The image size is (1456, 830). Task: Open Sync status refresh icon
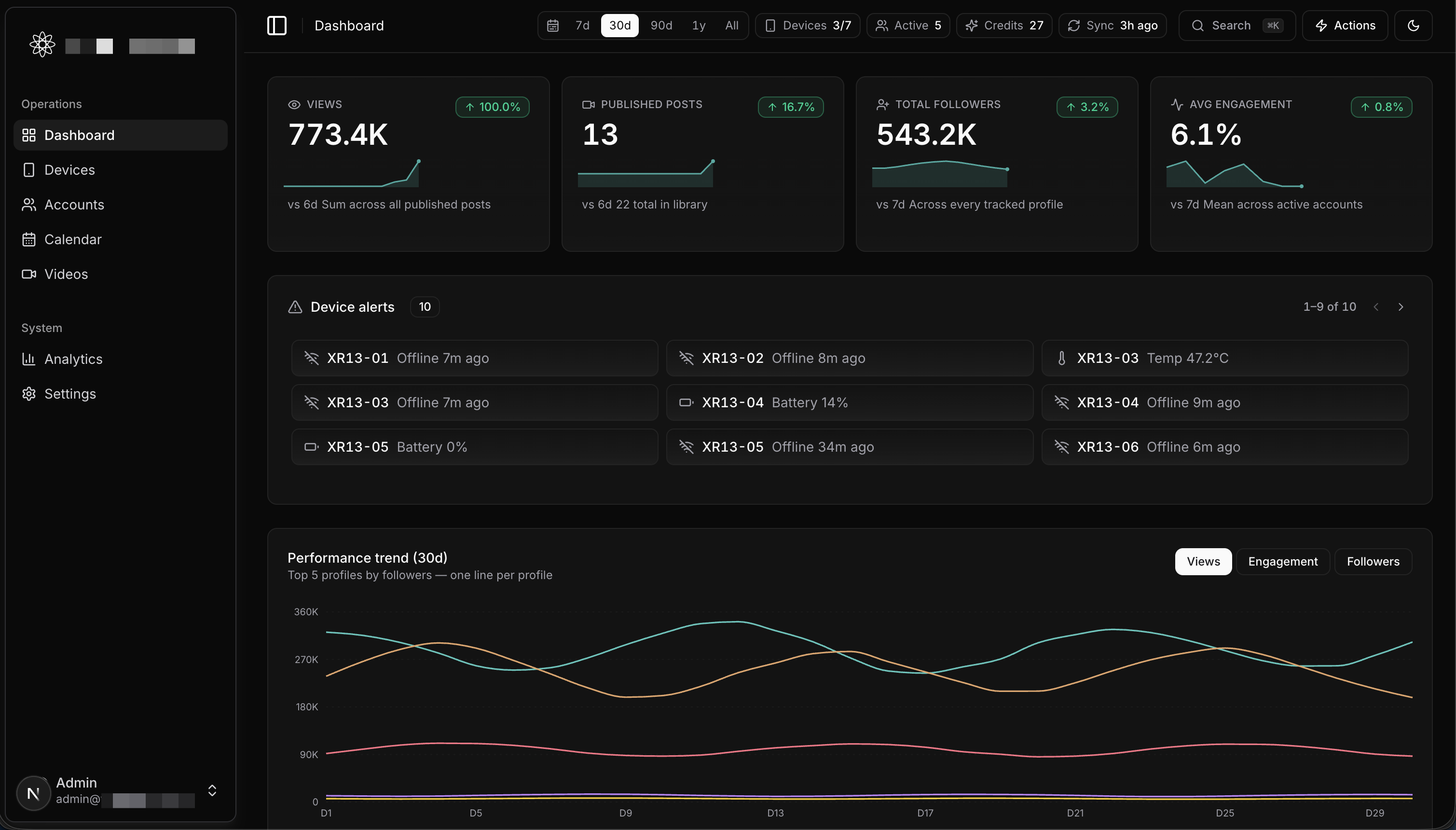tap(1074, 26)
